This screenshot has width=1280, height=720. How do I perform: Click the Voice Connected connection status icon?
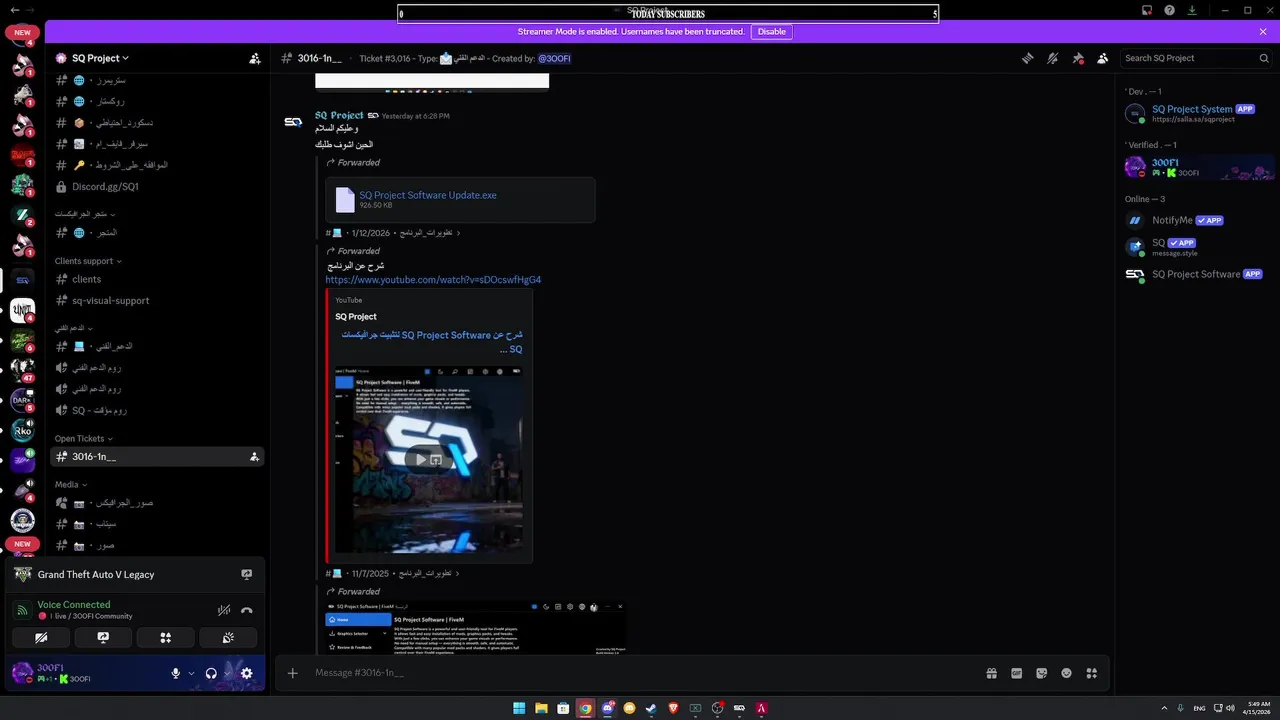[22, 610]
